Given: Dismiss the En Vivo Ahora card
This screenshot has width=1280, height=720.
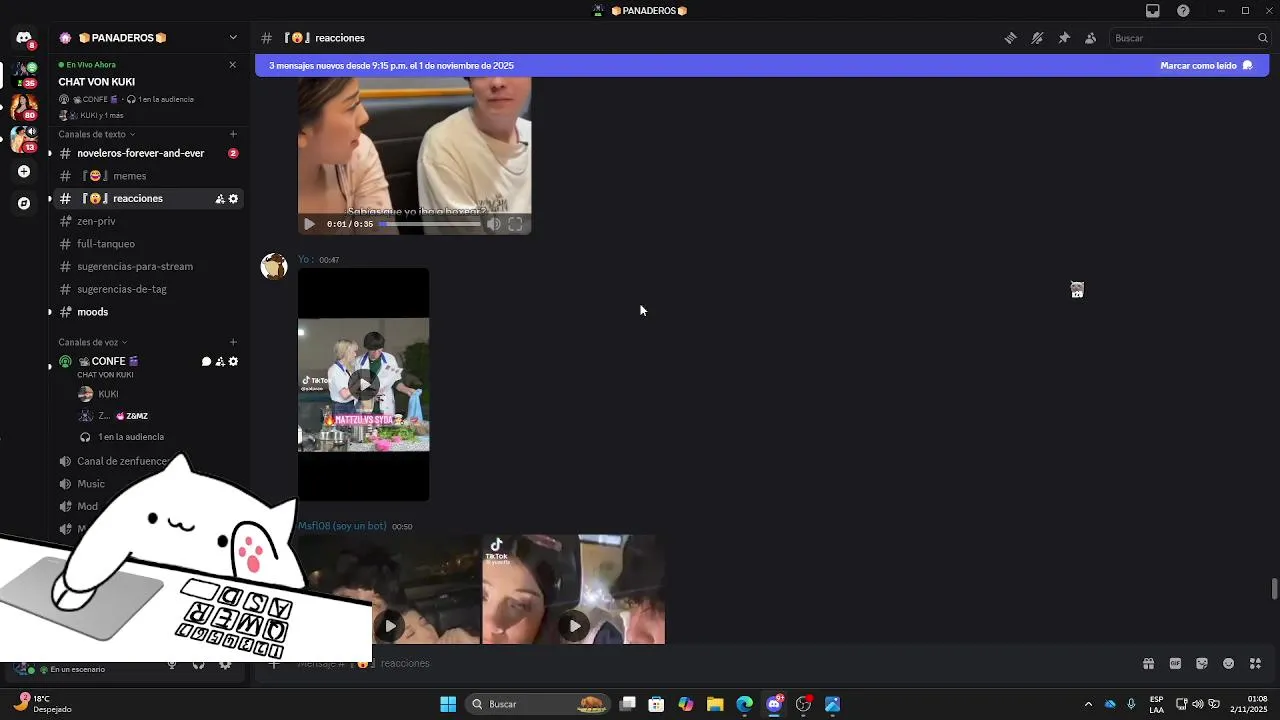Looking at the screenshot, I should point(233,65).
